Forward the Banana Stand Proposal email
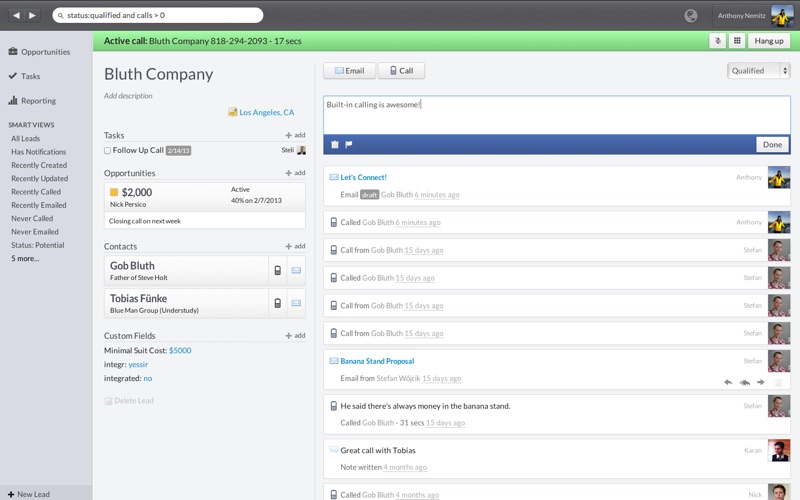 761,382
